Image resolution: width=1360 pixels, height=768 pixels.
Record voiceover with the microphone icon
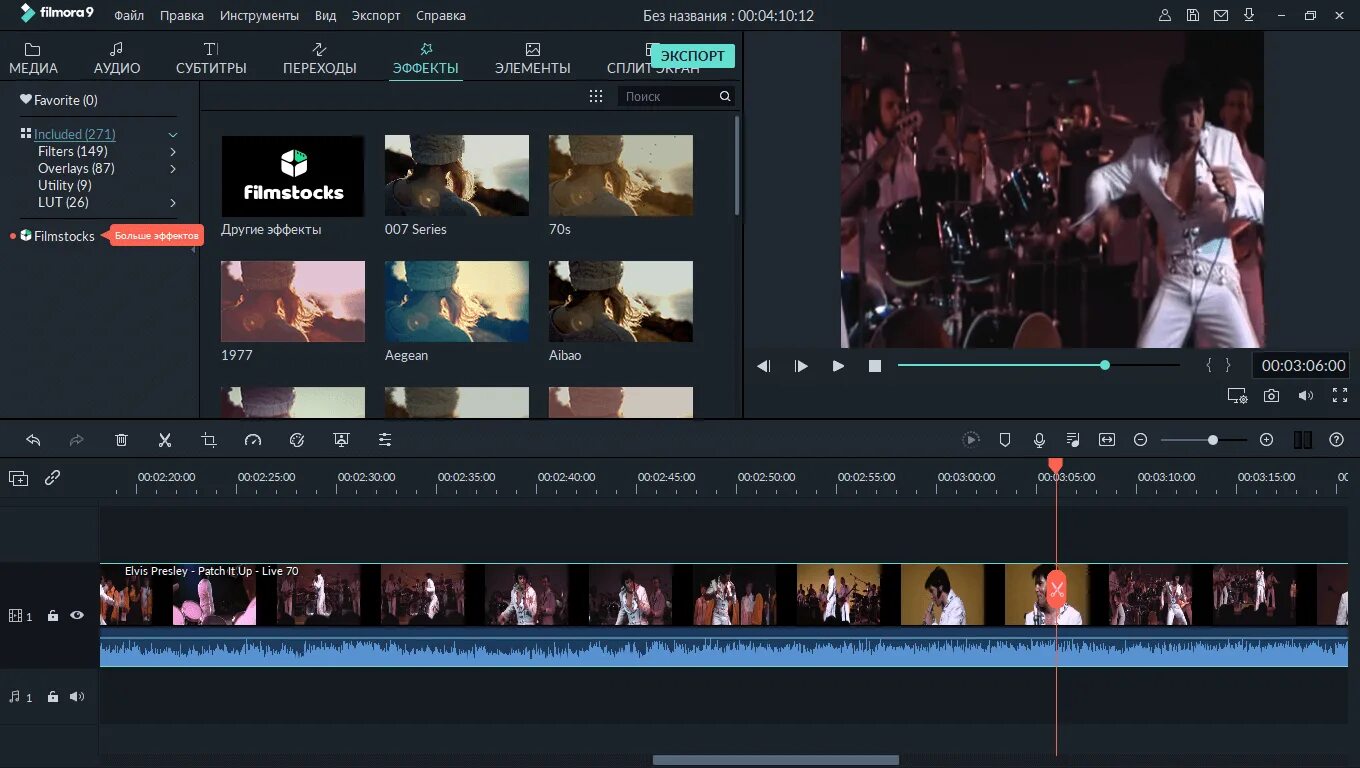pyautogui.click(x=1039, y=440)
